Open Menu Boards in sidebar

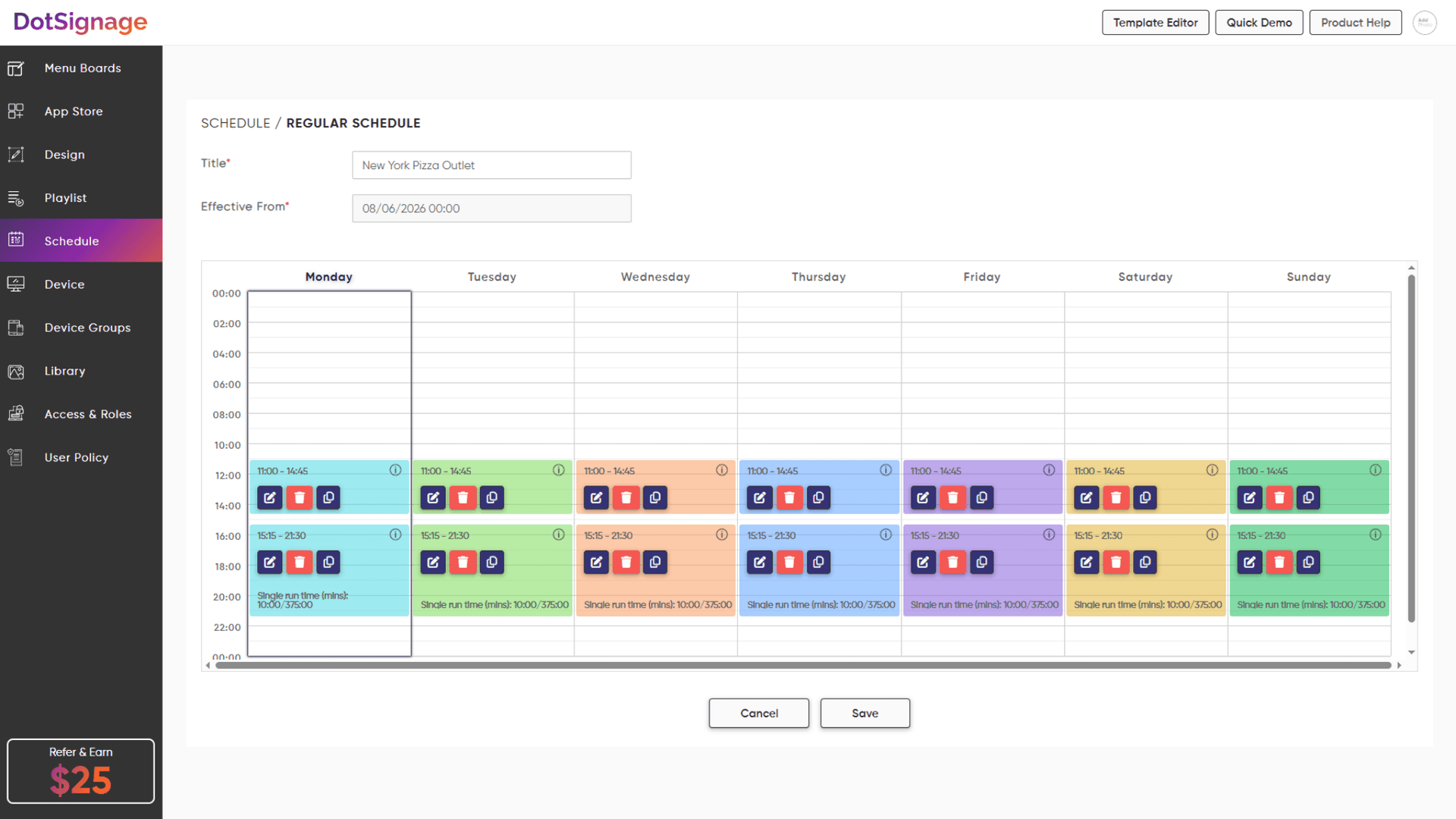pyautogui.click(x=81, y=68)
